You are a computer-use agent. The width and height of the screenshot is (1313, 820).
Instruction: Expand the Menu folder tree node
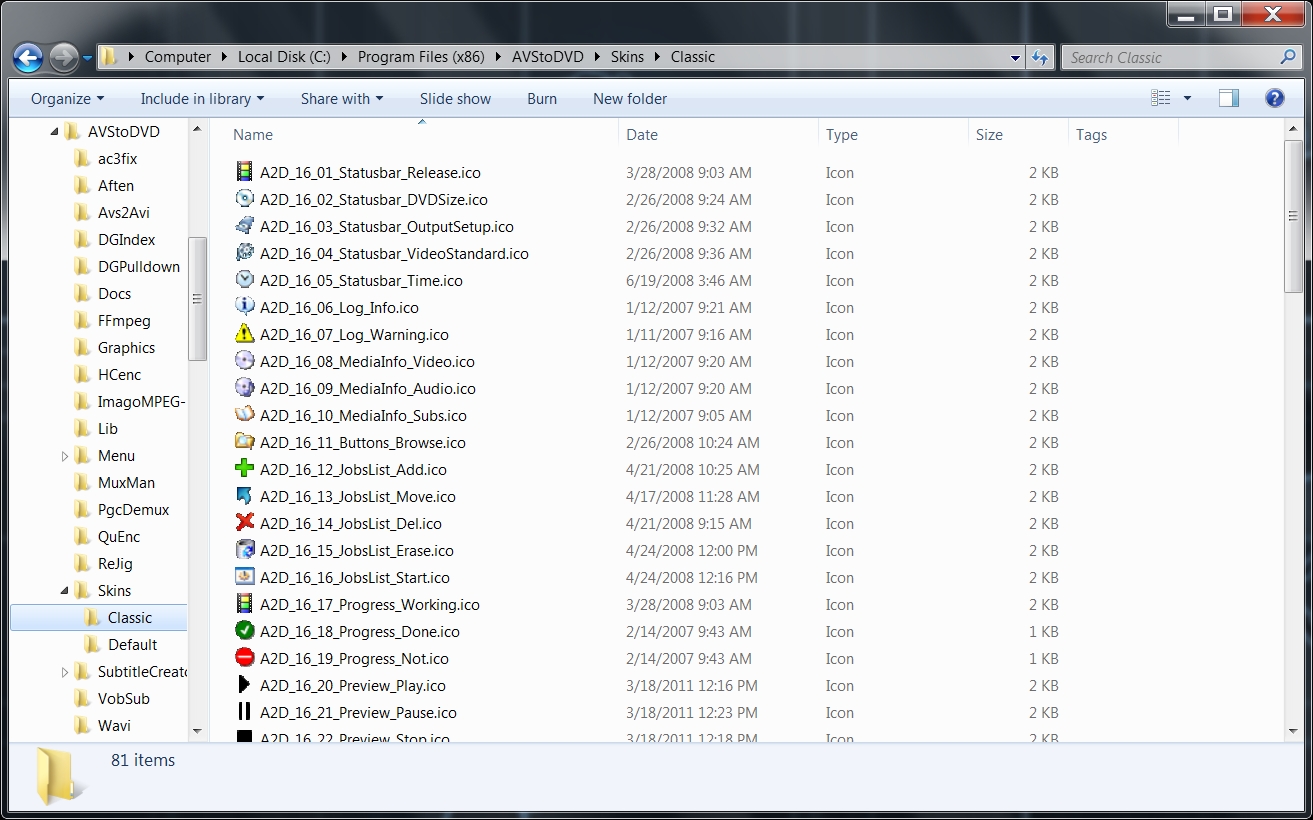pos(65,456)
